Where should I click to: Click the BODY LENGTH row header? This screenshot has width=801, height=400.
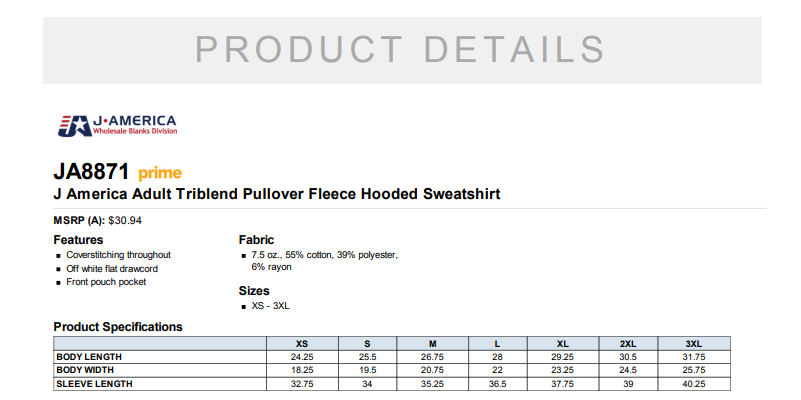pos(89,357)
